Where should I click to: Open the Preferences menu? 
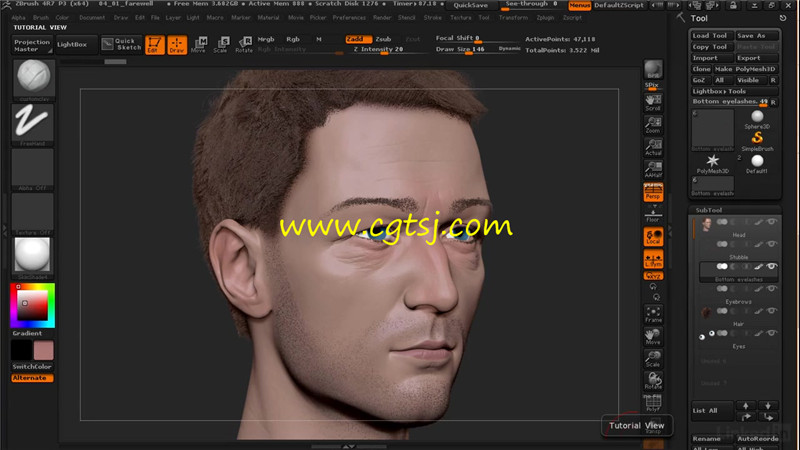[x=349, y=18]
